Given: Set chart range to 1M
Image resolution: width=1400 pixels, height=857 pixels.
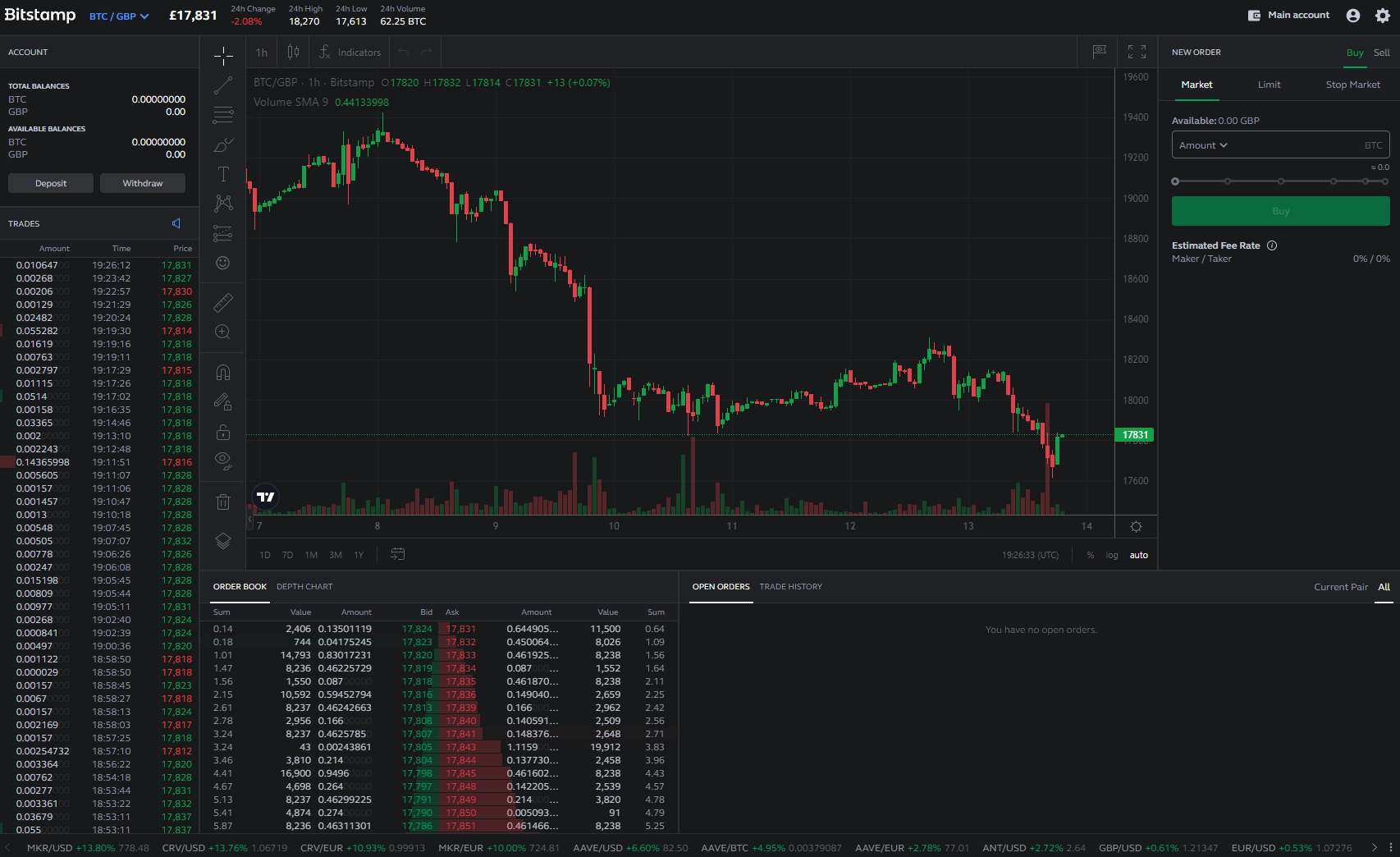Looking at the screenshot, I should coord(311,555).
